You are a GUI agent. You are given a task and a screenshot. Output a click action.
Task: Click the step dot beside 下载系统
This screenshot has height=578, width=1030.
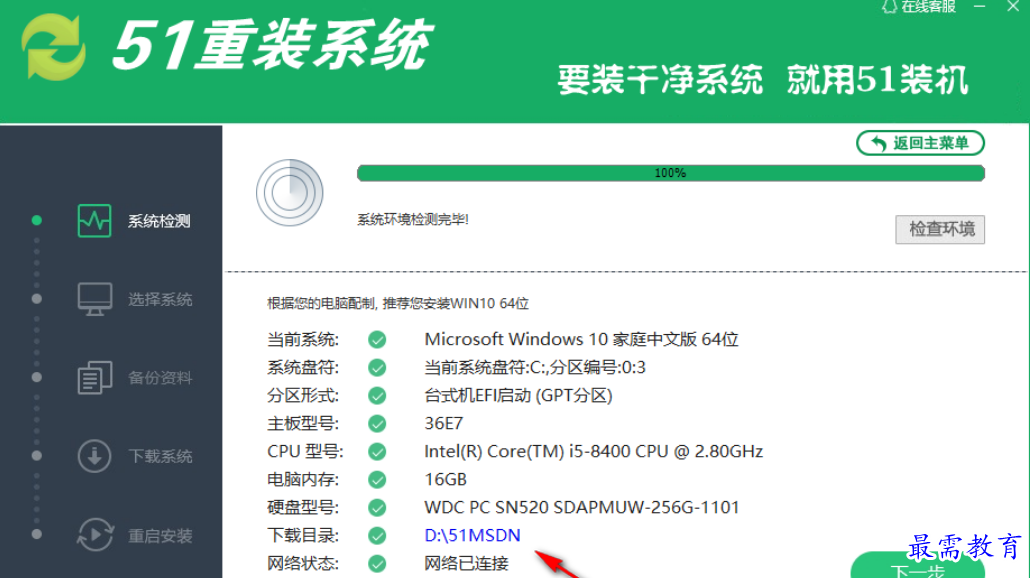pyautogui.click(x=37, y=456)
